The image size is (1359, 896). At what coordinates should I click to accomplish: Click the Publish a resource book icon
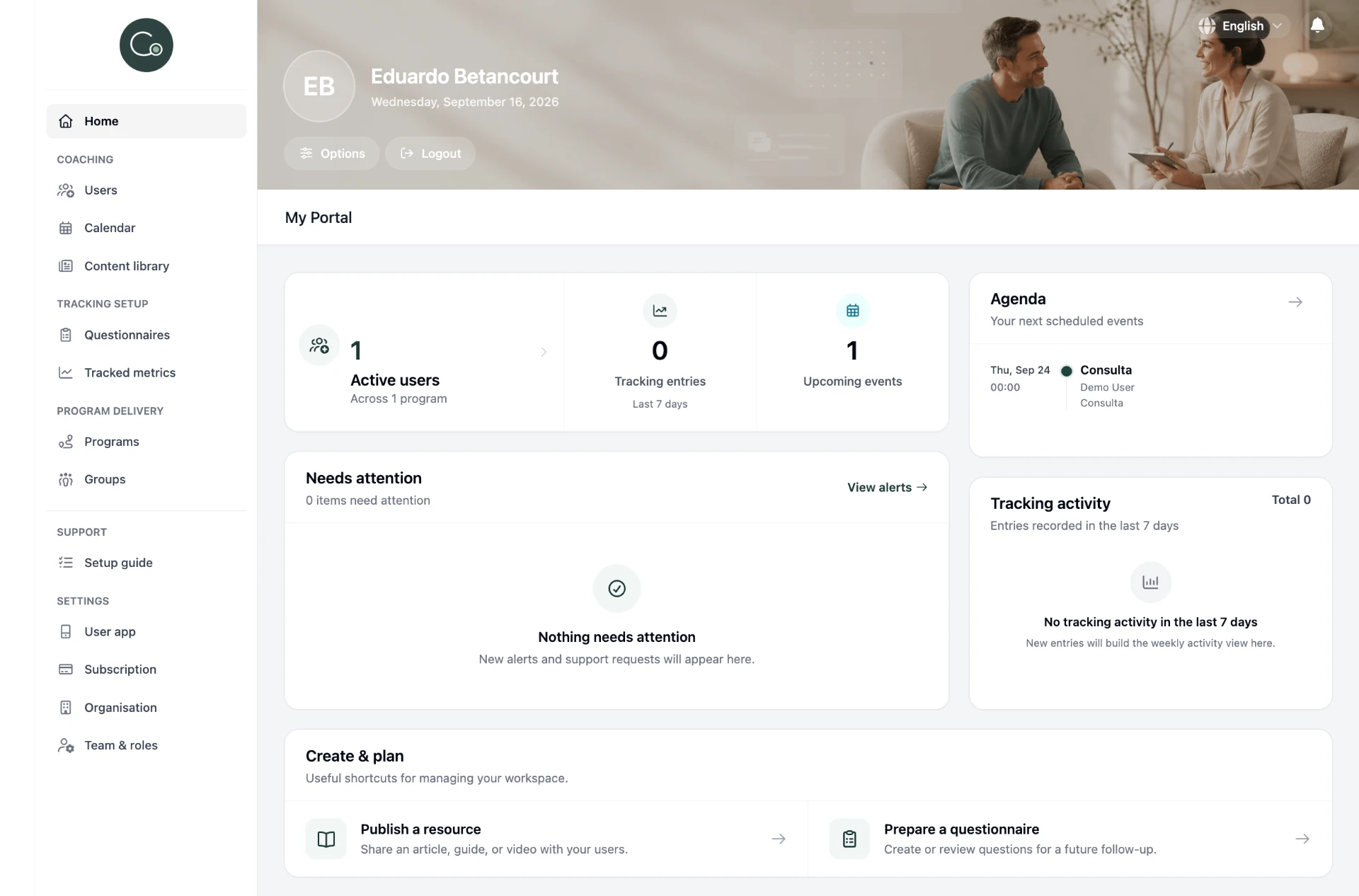[326, 839]
